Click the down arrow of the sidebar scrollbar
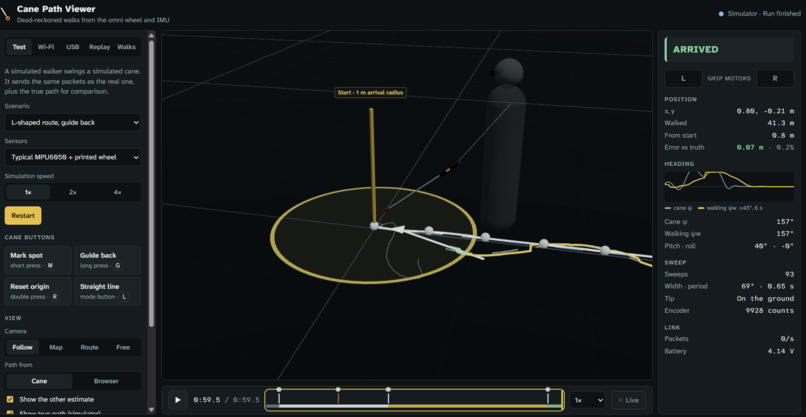Image resolution: width=806 pixels, height=417 pixels. (151, 409)
